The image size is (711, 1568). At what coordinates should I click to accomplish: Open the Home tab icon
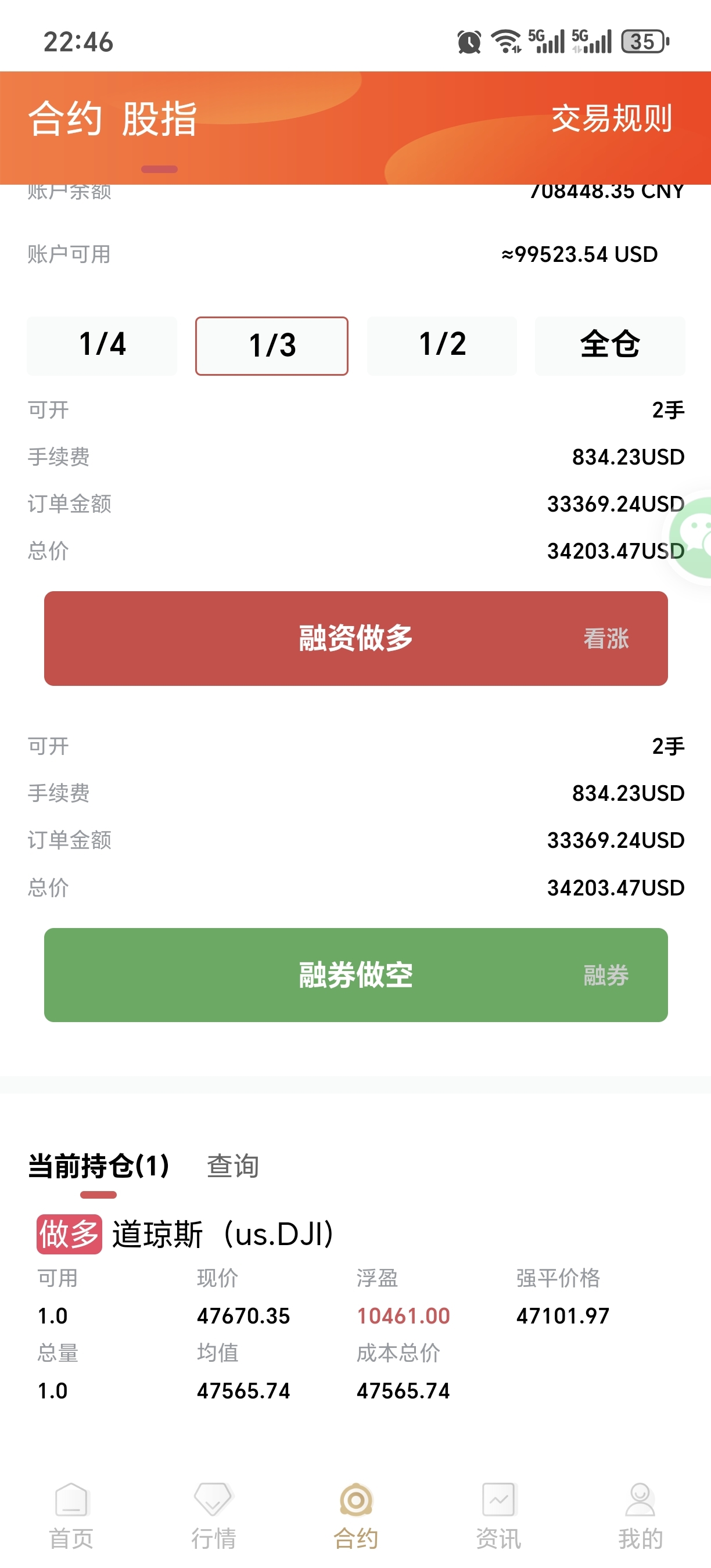tap(71, 1500)
